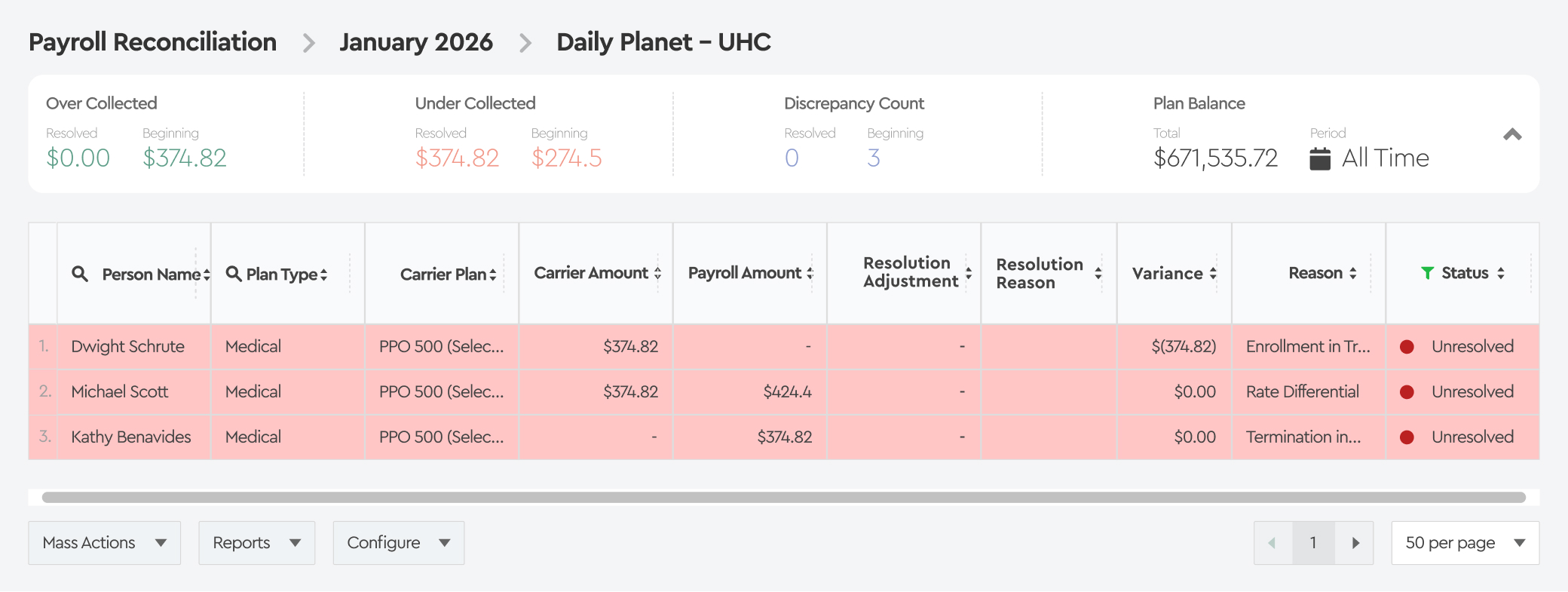Select page 1 in pagination
Viewport: 1568px width, 592px height.
pyautogui.click(x=1313, y=543)
